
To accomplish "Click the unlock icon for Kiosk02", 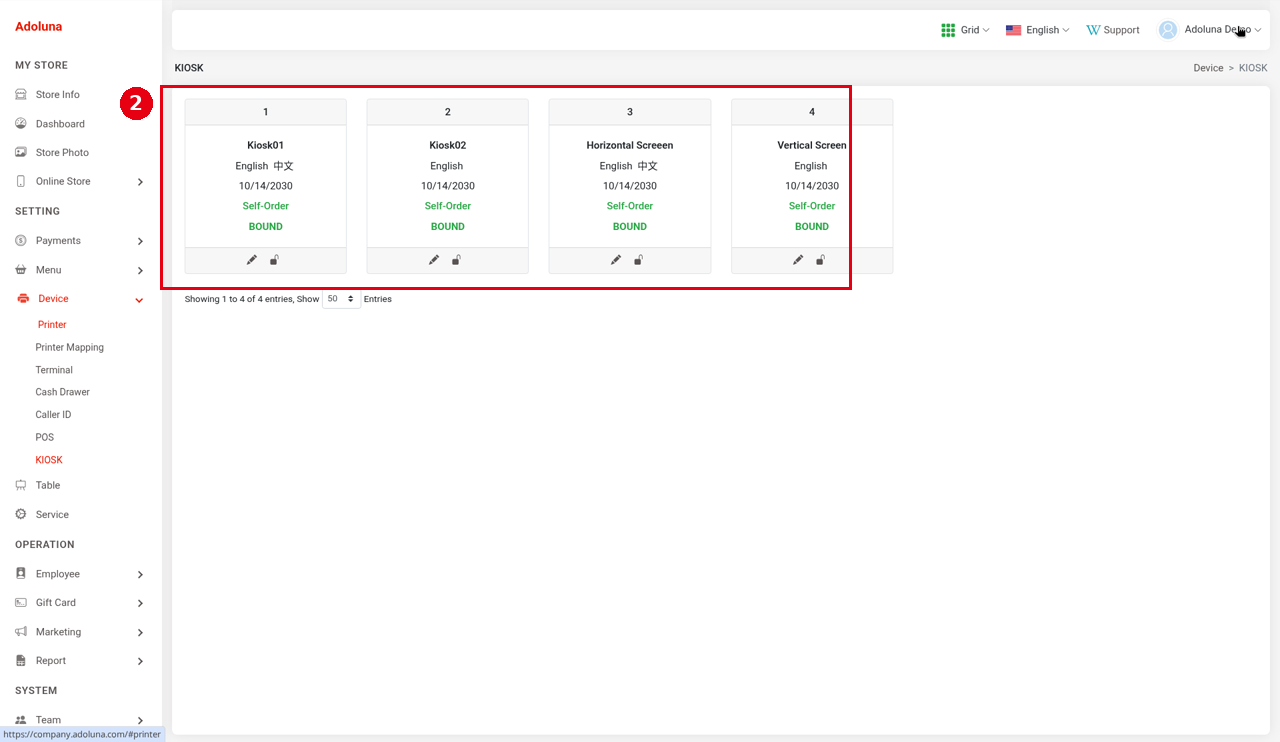I will pyautogui.click(x=456, y=260).
